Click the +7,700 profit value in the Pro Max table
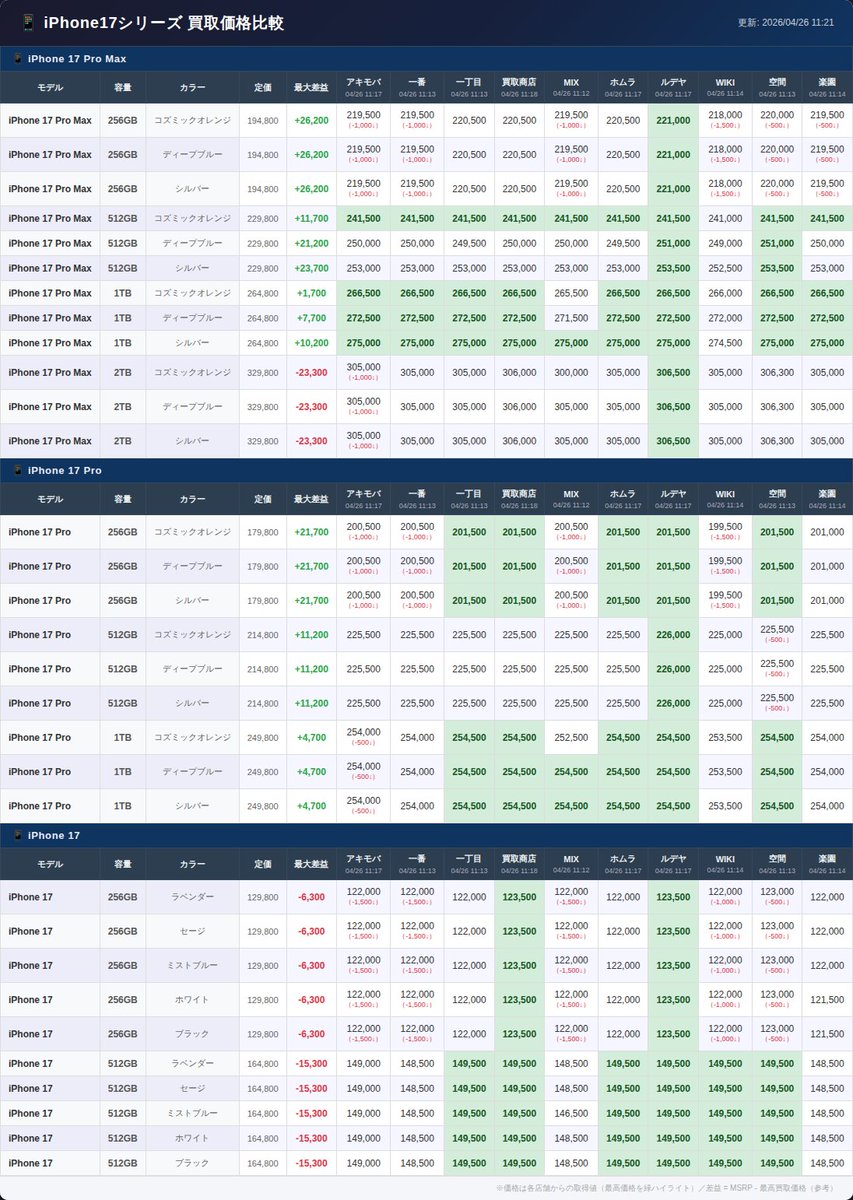 pyautogui.click(x=311, y=318)
